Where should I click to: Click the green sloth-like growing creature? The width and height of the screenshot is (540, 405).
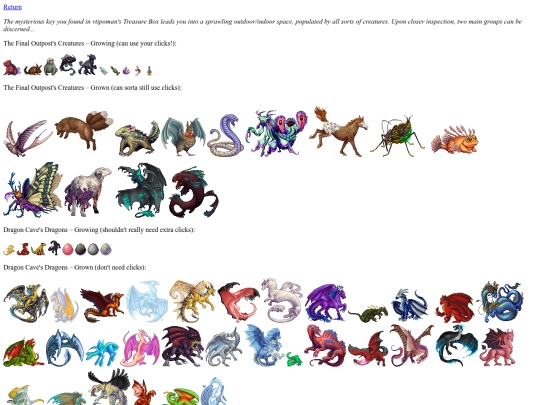pyautogui.click(x=50, y=67)
